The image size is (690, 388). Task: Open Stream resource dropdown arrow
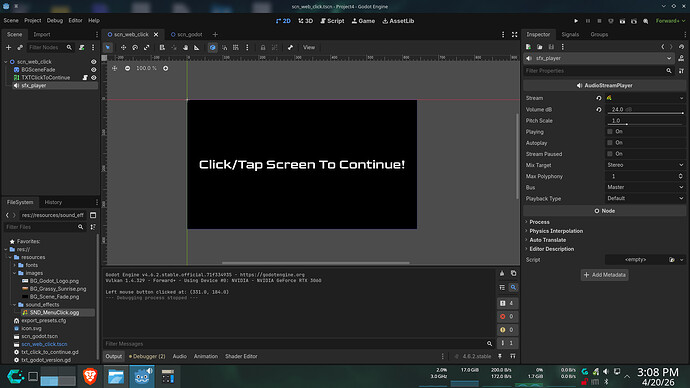coord(681,98)
